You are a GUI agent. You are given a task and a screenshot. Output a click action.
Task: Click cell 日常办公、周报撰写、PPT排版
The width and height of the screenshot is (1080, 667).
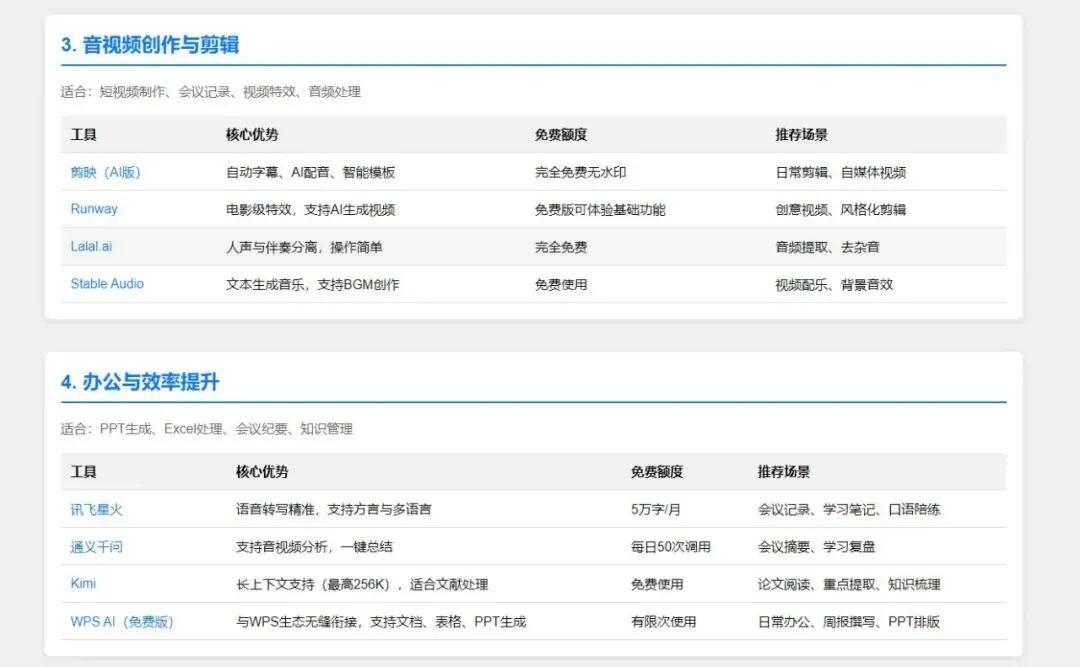(x=849, y=621)
